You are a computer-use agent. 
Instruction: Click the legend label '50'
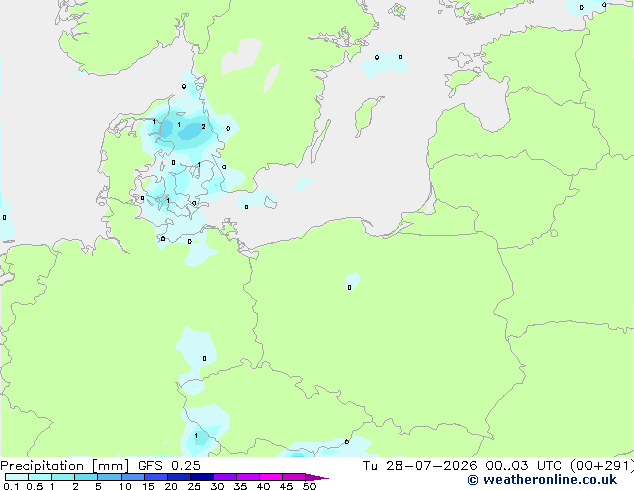(310, 486)
